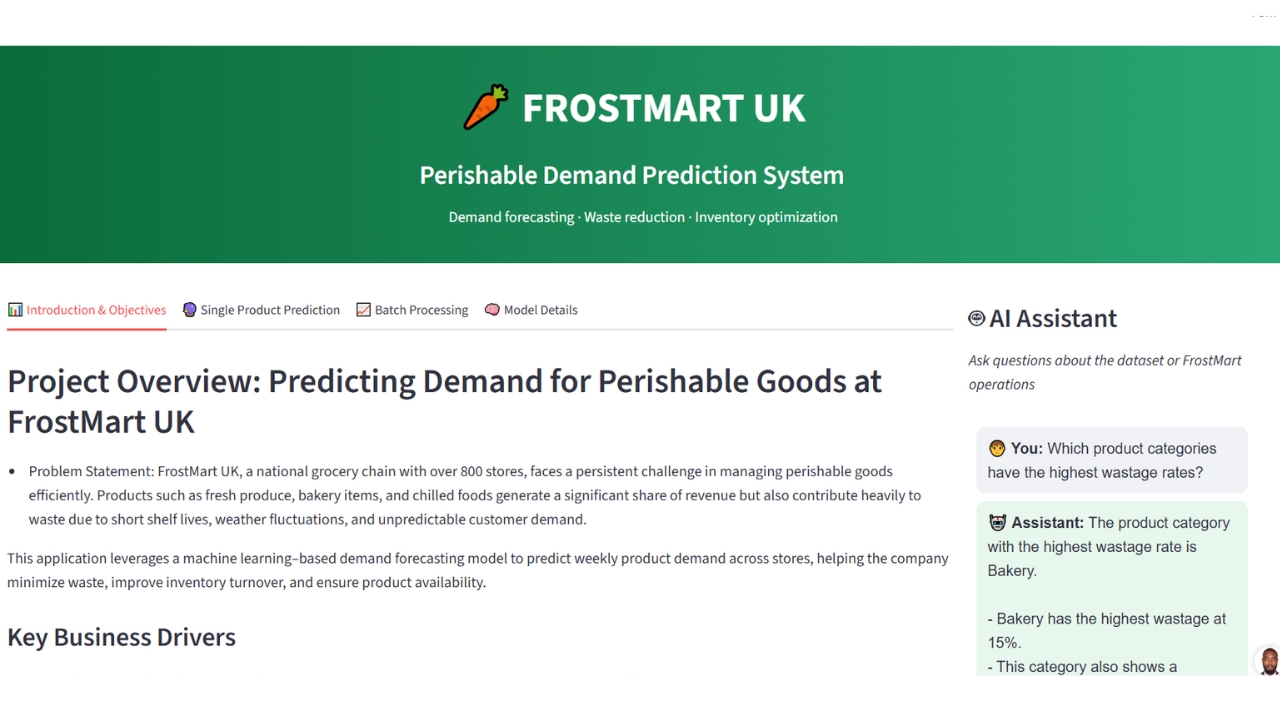Click the crystal ball icon before Single Product Prediction
1280x720 pixels.
[190, 310]
